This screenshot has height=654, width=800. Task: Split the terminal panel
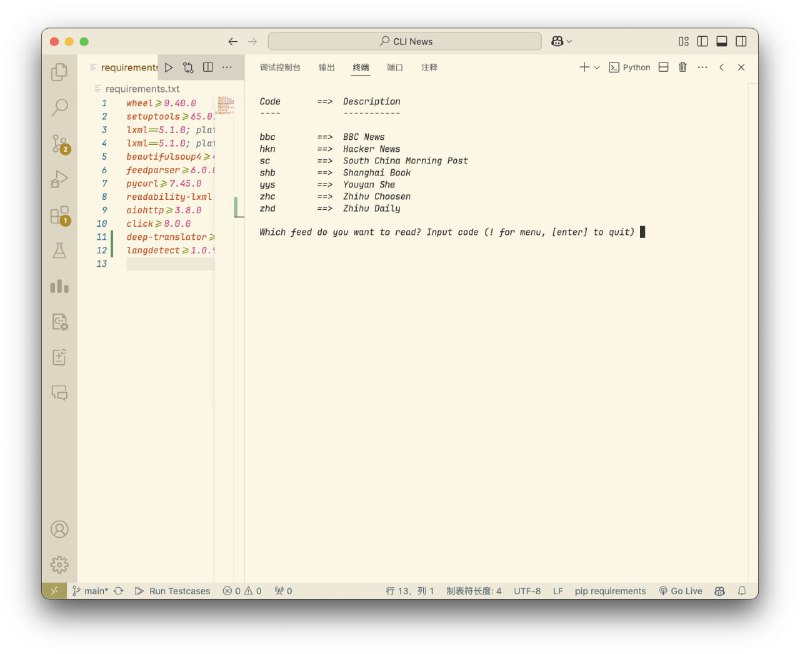[663, 68]
